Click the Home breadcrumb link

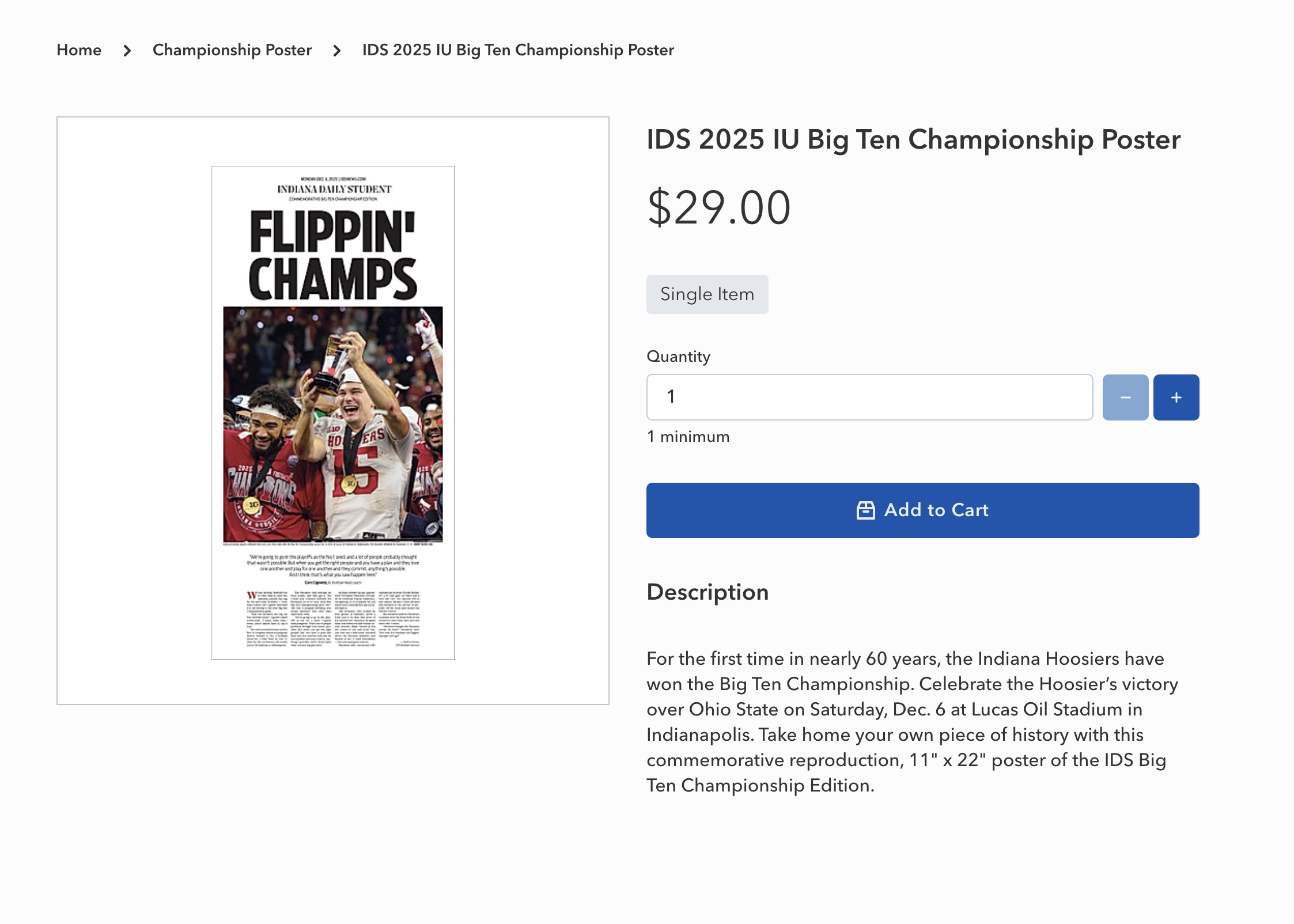[79, 50]
